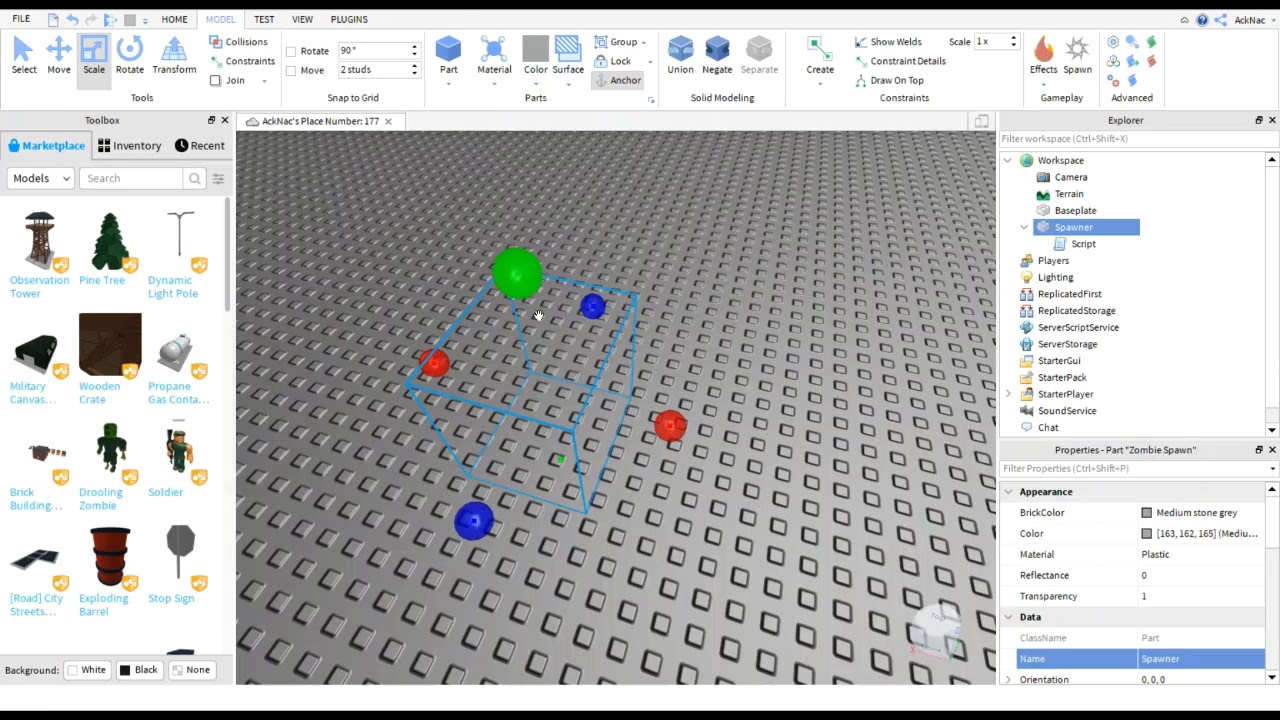Open the Models category dropdown
The width and height of the screenshot is (1280, 720).
point(41,178)
